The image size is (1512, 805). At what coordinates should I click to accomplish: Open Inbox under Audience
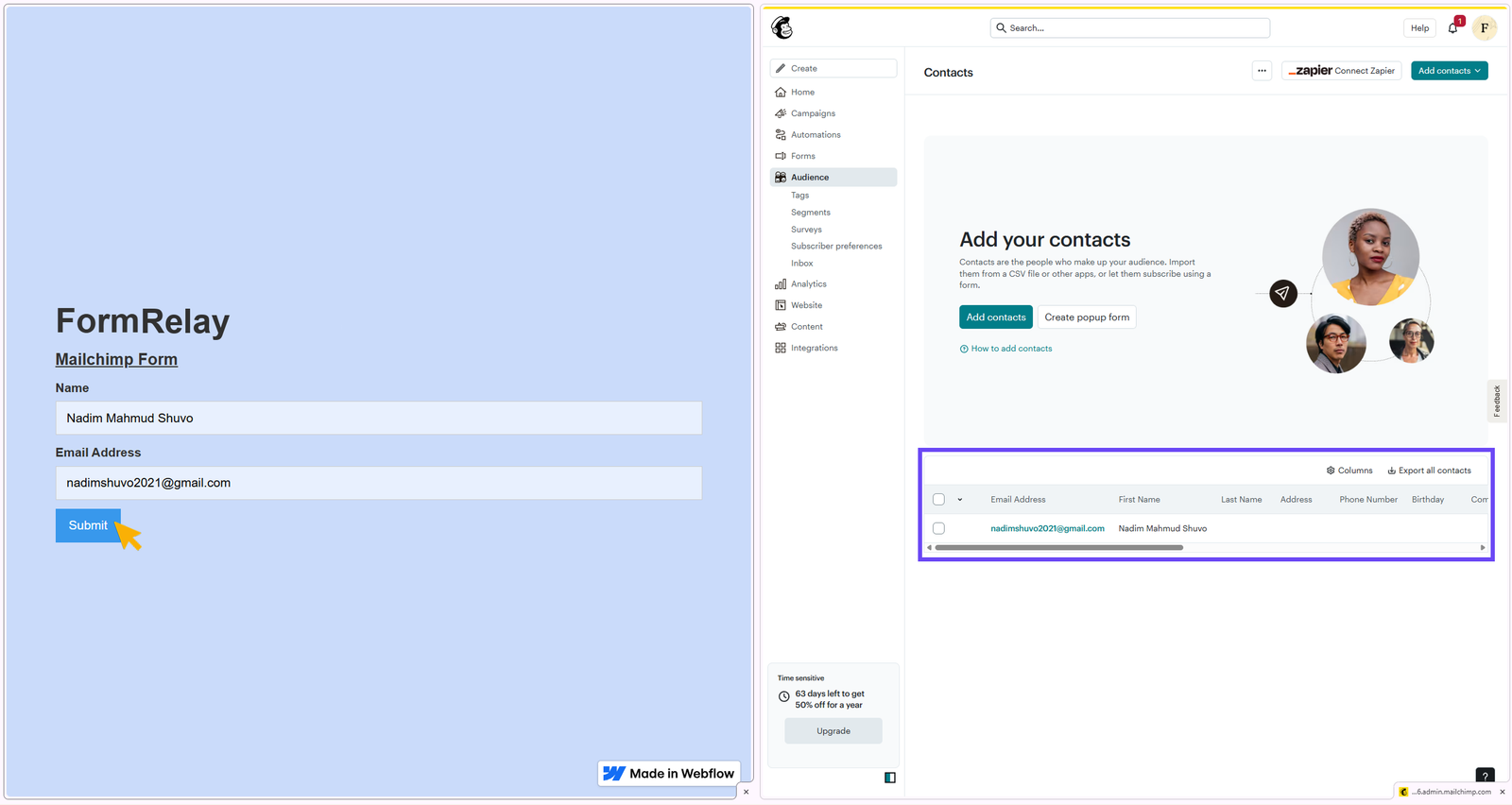(802, 264)
